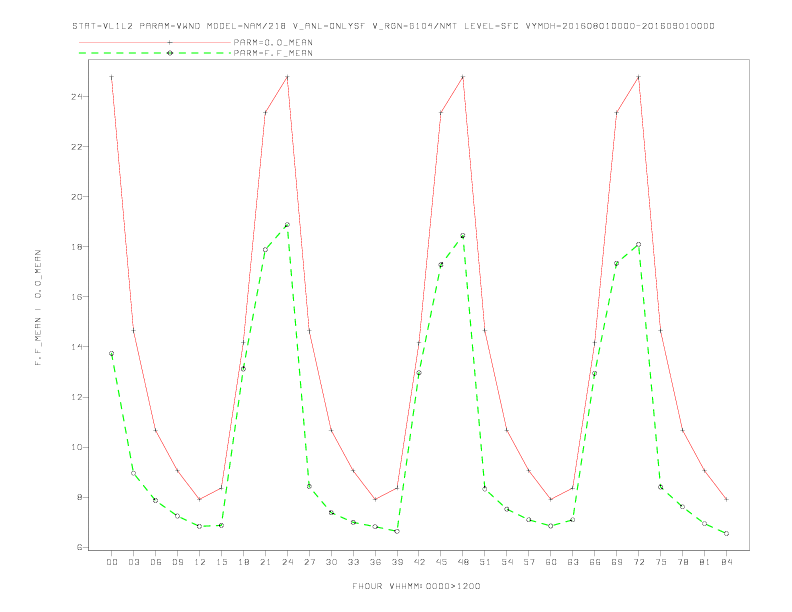Click x-axis forecast hour label 24
The height and width of the screenshot is (612, 792).
[287, 562]
